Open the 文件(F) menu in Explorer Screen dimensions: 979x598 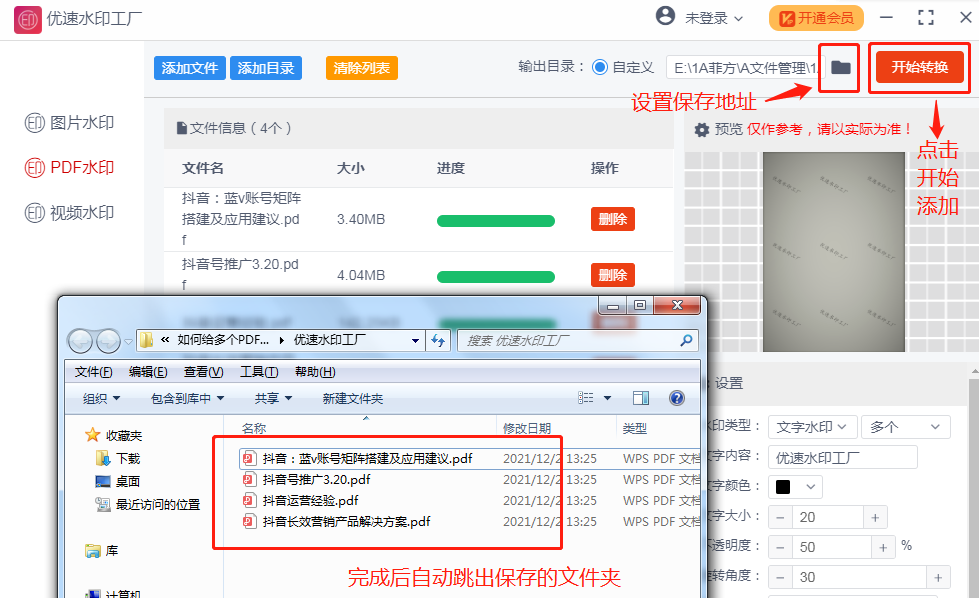[94, 372]
